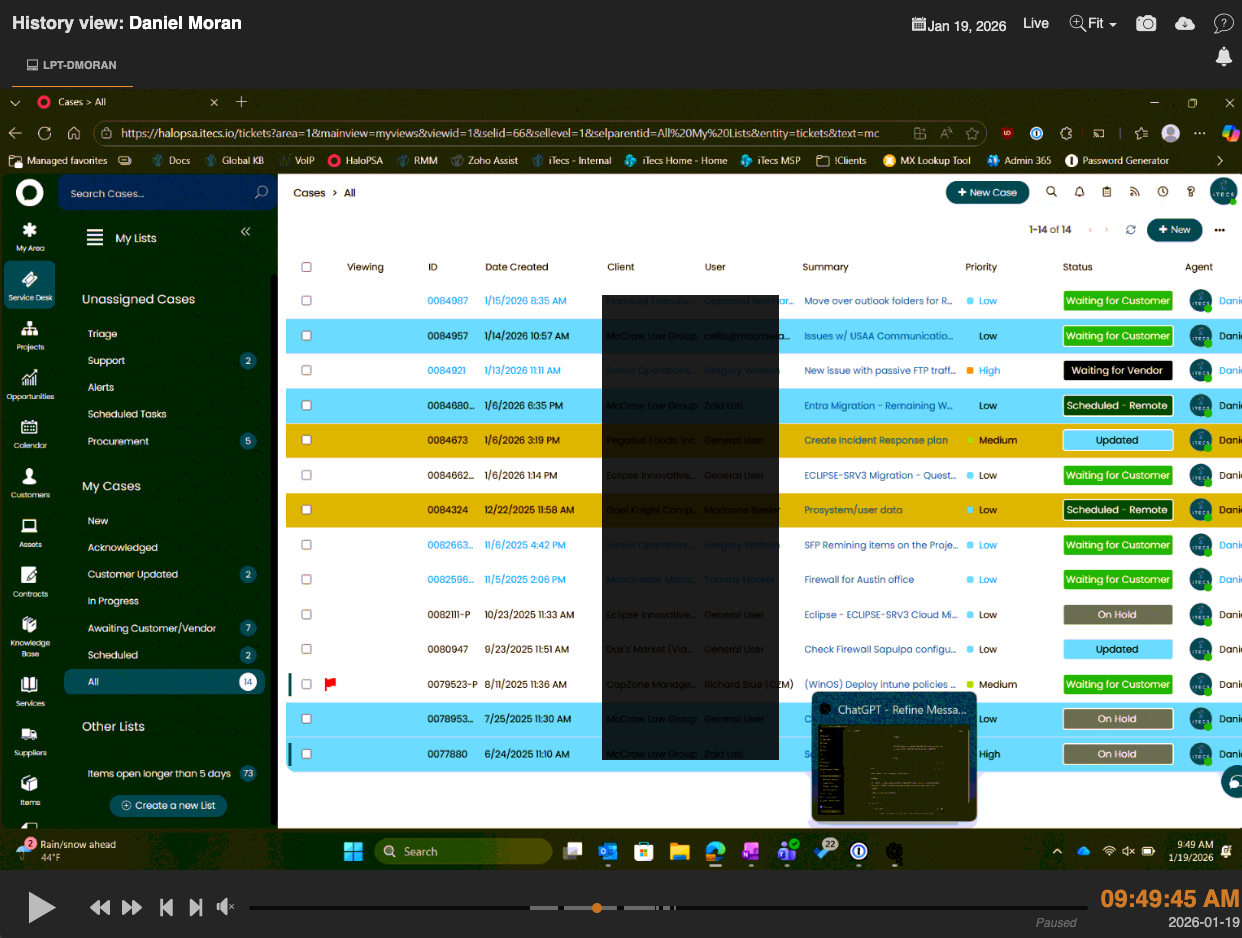Viewport: 1242px width, 938px height.
Task: Check the checkbox on case 0077880
Action: pos(306,754)
